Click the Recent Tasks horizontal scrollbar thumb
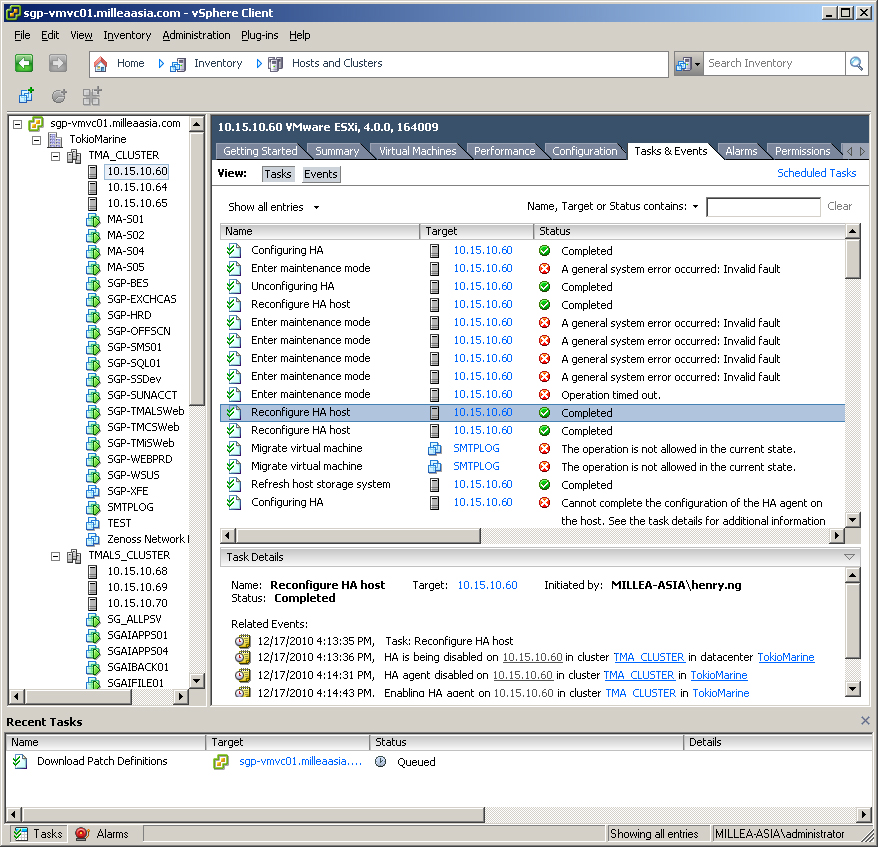 (253, 815)
